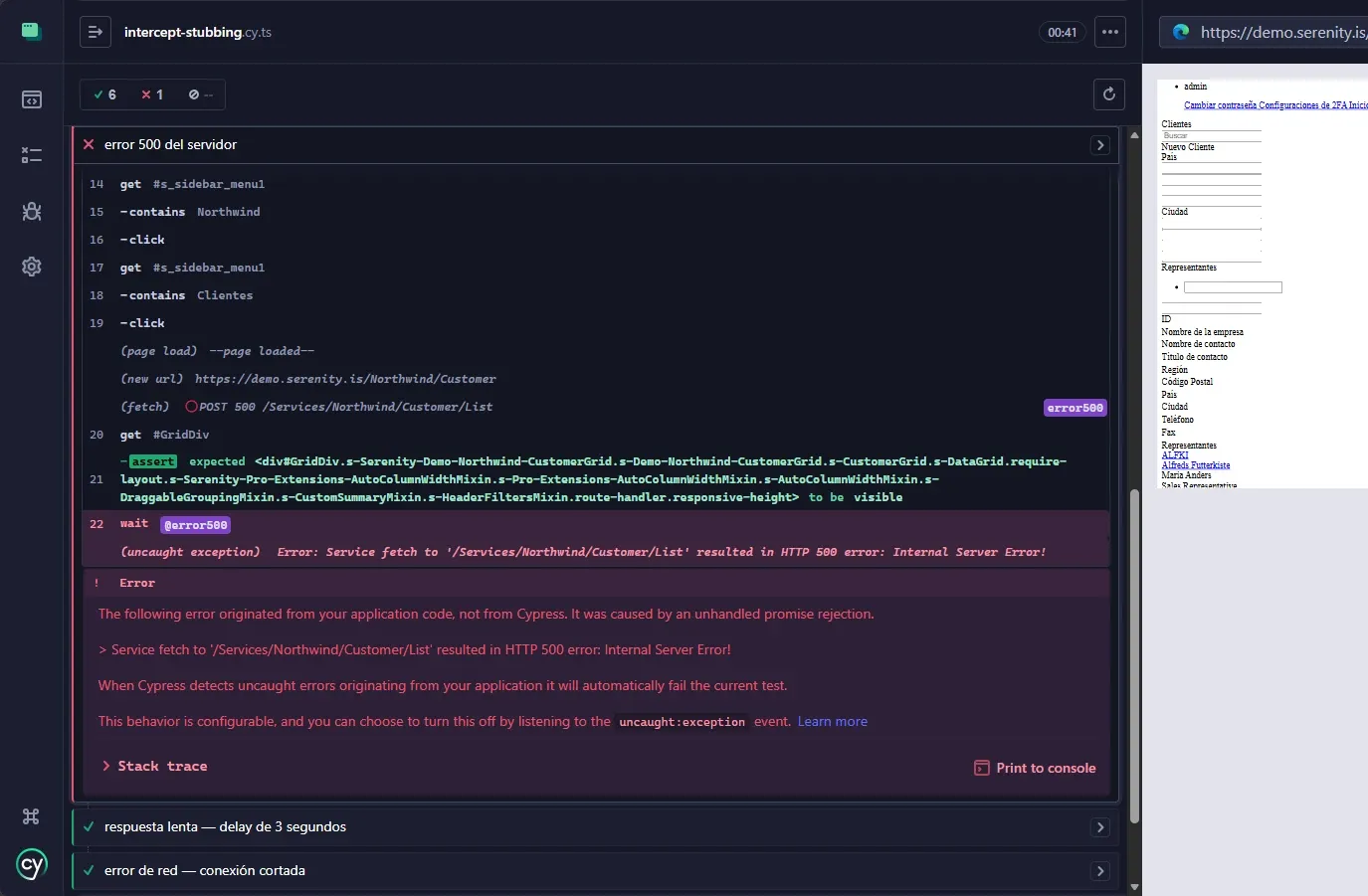This screenshot has height=896, width=1368.
Task: Expand the Stack trace section
Action: [155, 766]
